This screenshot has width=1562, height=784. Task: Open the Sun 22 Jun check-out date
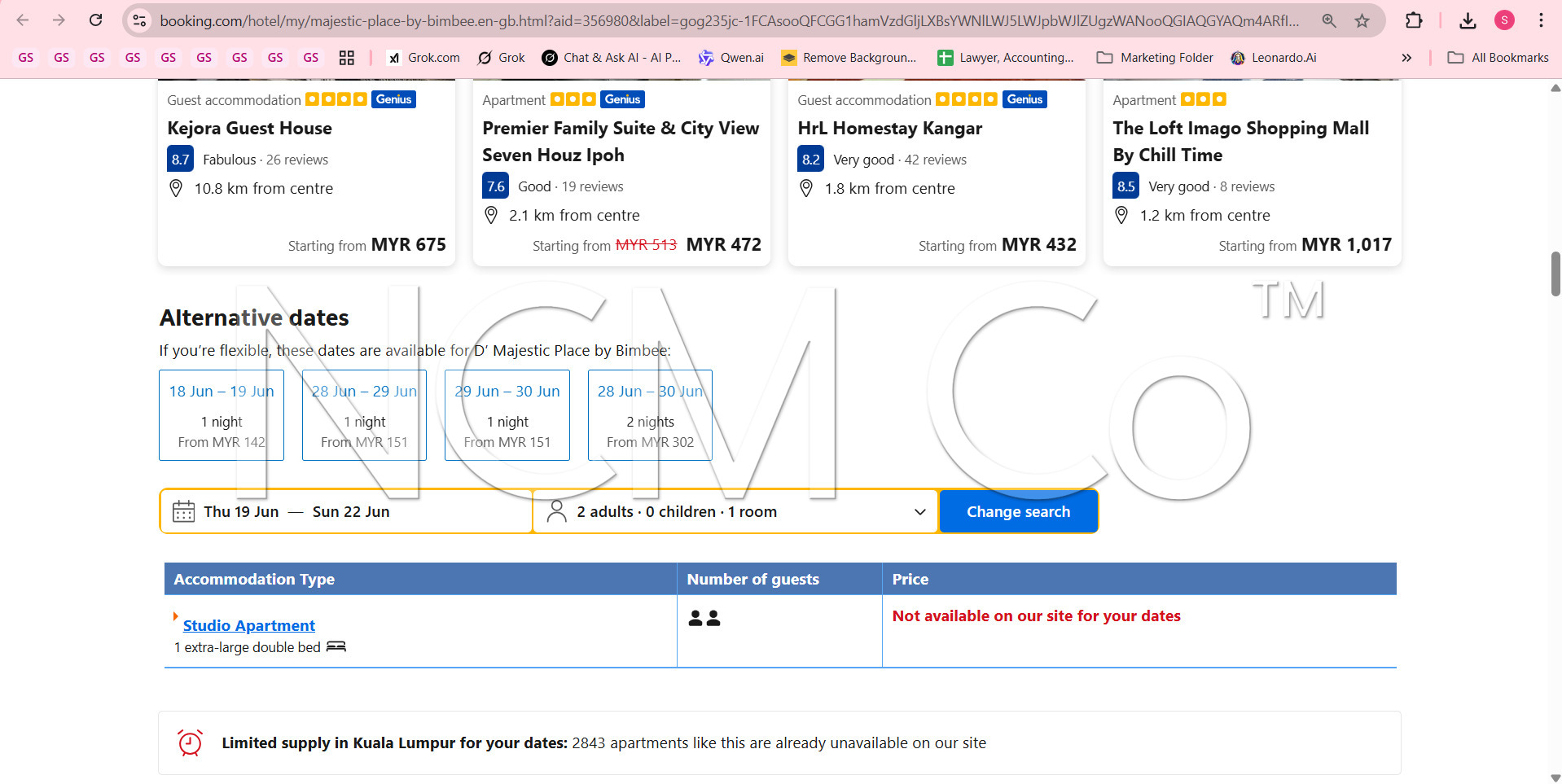[351, 512]
